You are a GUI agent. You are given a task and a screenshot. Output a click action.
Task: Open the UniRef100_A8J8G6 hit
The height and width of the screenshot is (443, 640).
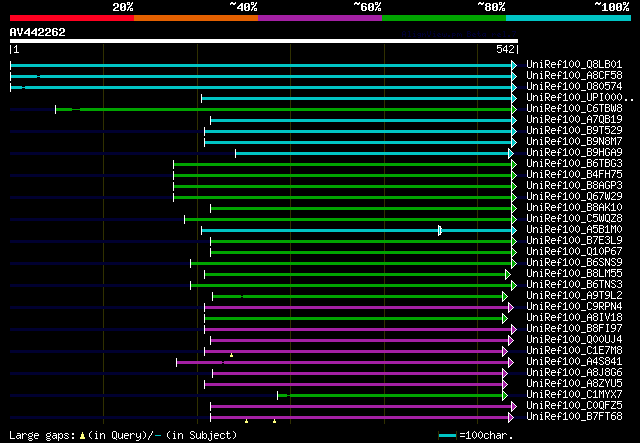574,373
